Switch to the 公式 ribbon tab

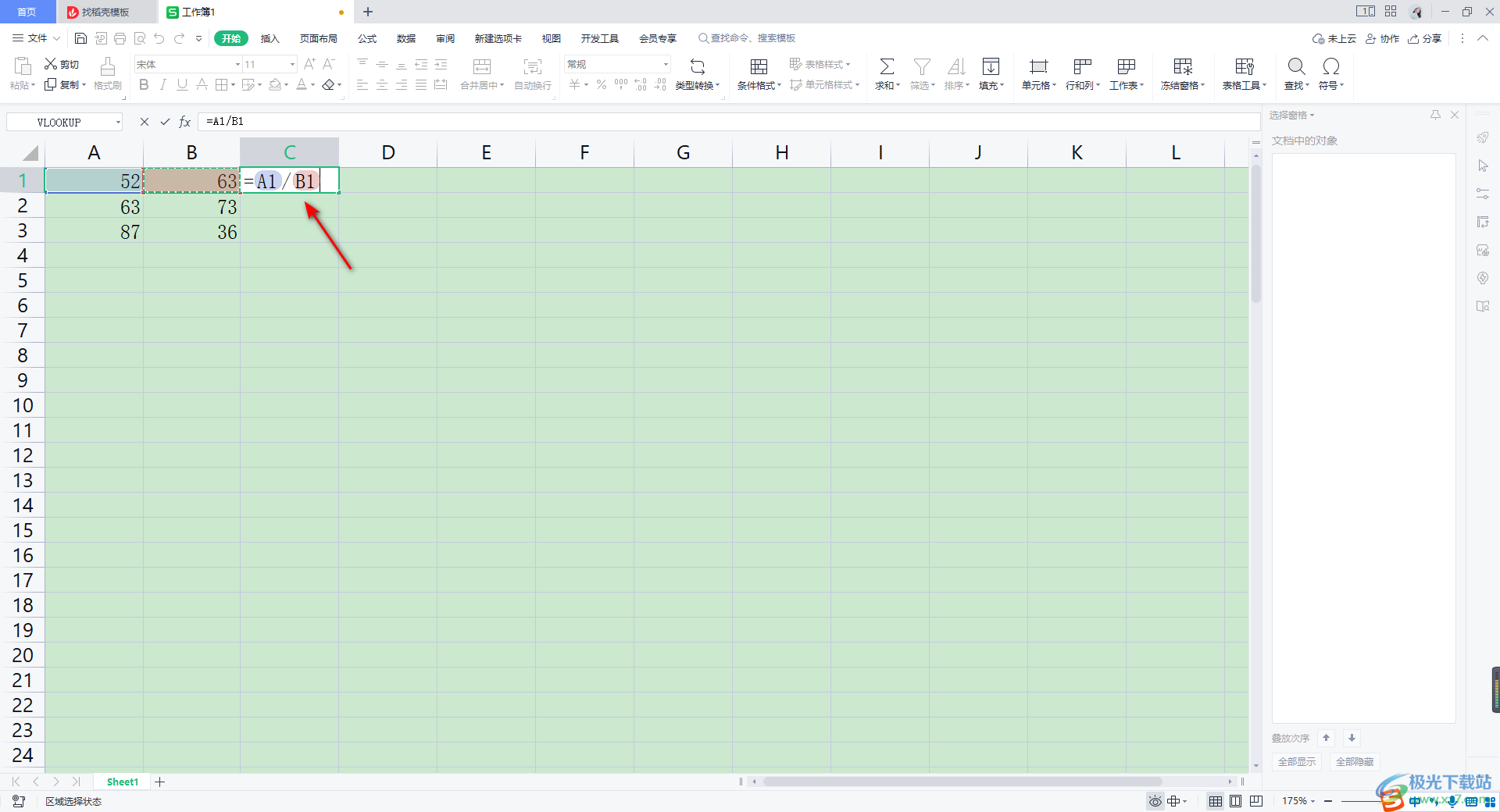point(367,38)
